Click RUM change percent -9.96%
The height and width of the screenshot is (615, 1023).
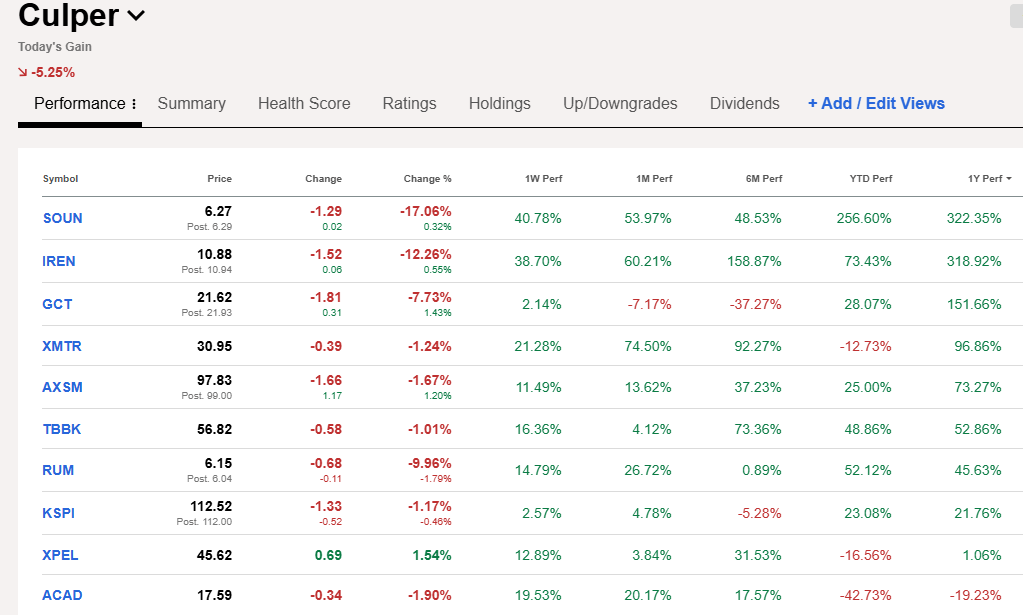pyautogui.click(x=429, y=463)
